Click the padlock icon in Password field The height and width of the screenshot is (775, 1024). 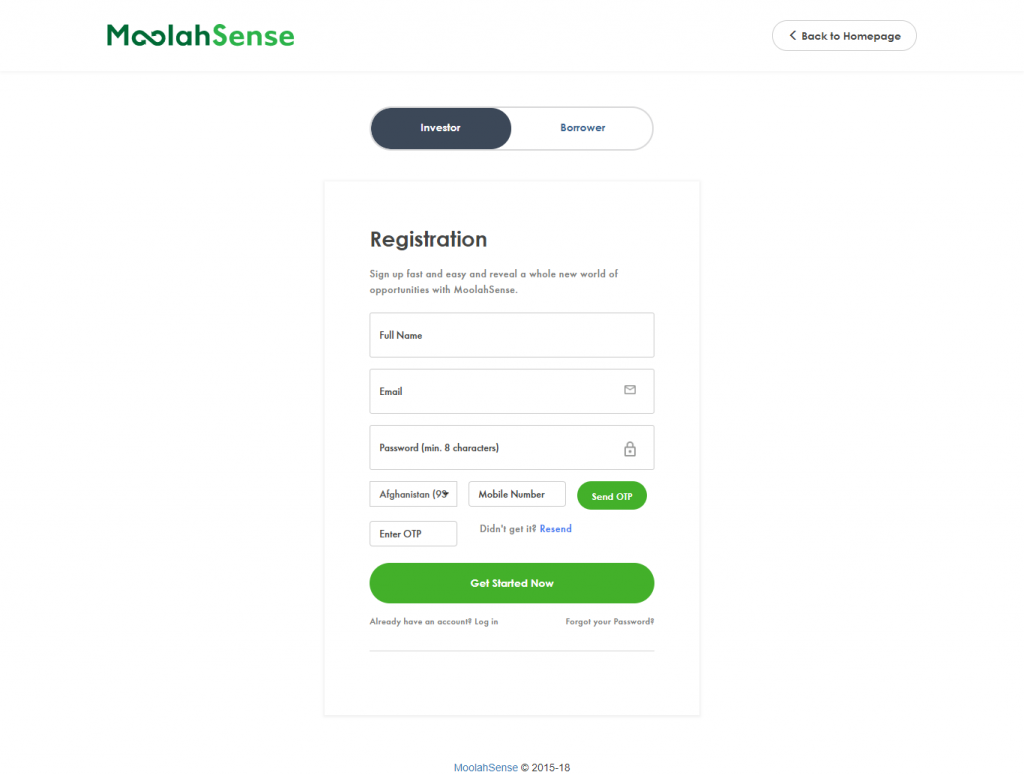(x=630, y=449)
